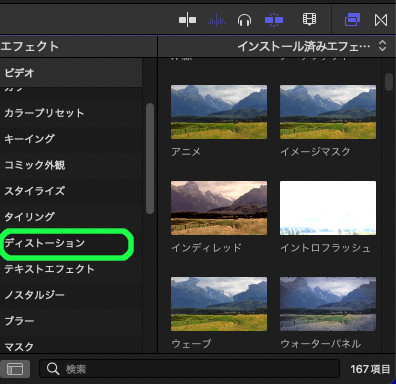Screen dimensions: 396x384
Task: Select the タイリング category
Action: click(x=71, y=217)
